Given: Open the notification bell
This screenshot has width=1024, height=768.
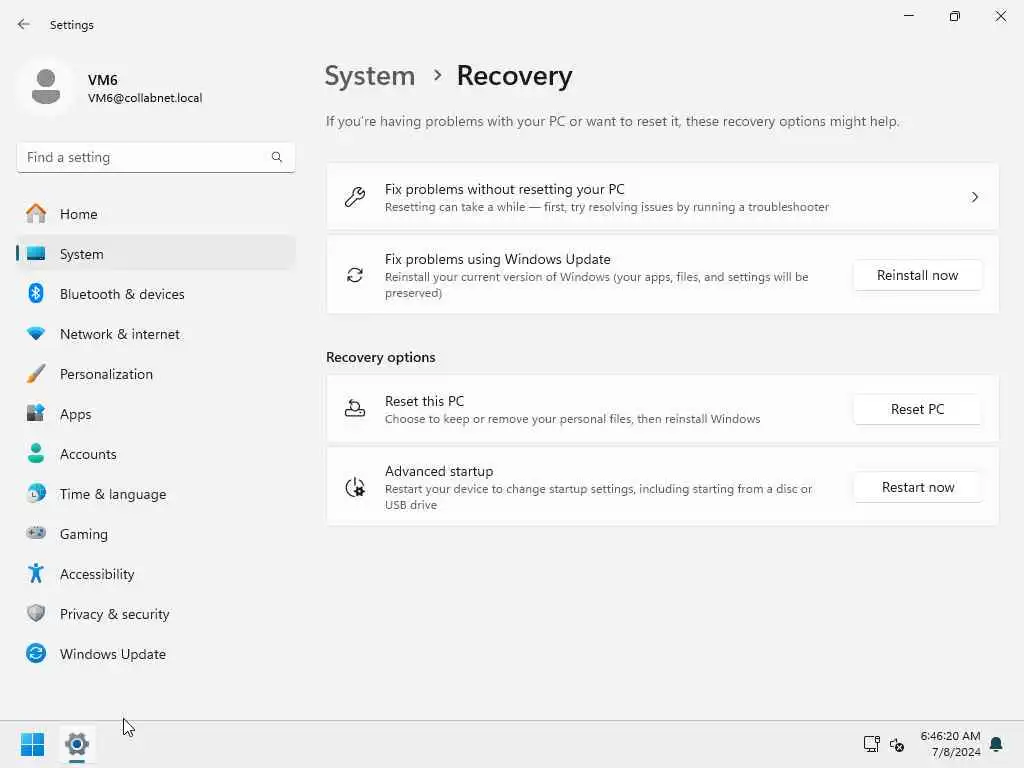Looking at the screenshot, I should point(996,744).
